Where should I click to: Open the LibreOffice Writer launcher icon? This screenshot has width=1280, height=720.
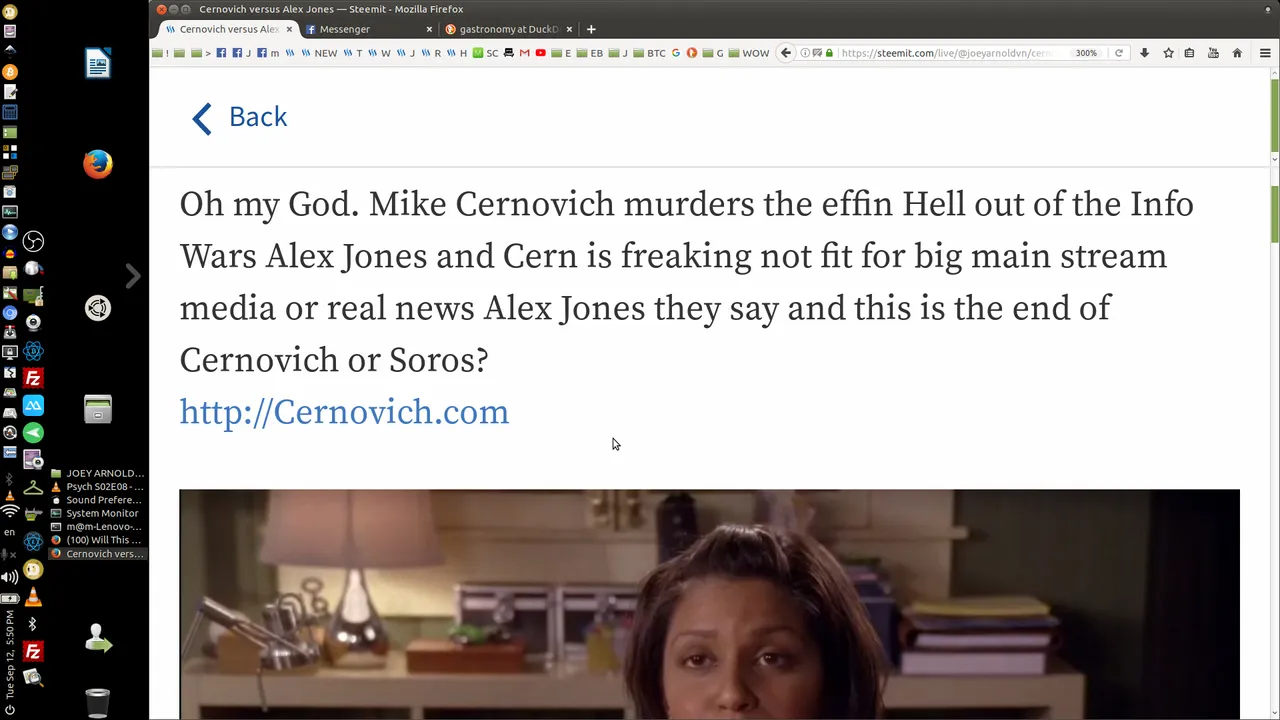click(97, 64)
